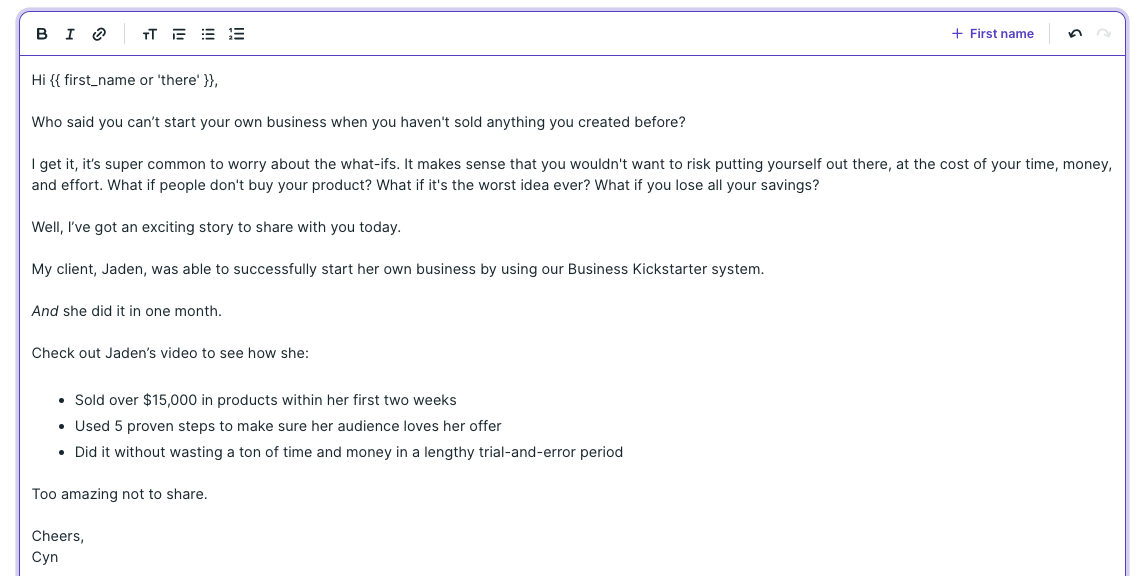
Task: Undo the last edit
Action: click(1074, 33)
